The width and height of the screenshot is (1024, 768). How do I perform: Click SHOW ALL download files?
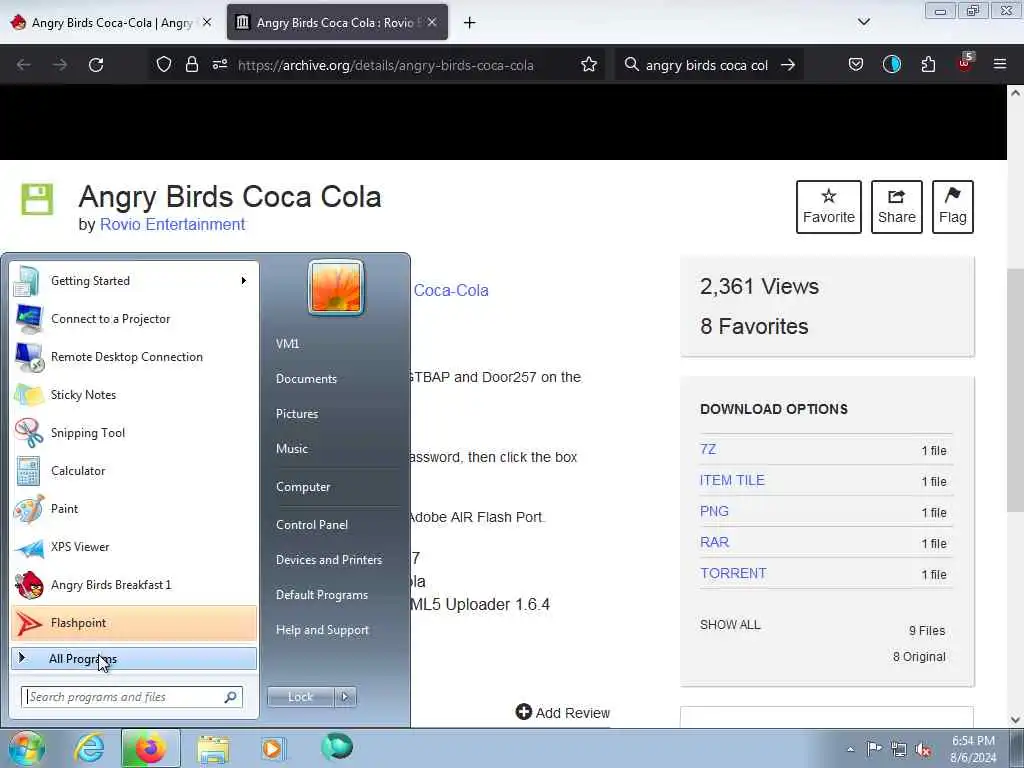[x=730, y=624]
